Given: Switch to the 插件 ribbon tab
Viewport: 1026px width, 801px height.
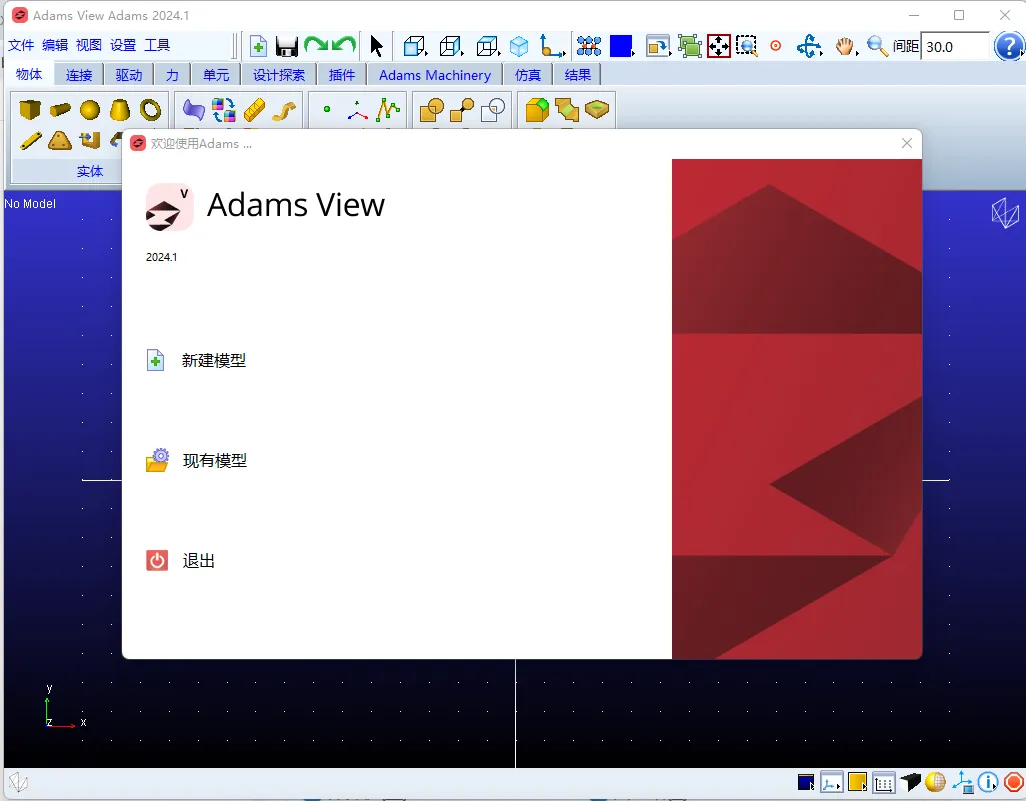Looking at the screenshot, I should [x=342, y=75].
